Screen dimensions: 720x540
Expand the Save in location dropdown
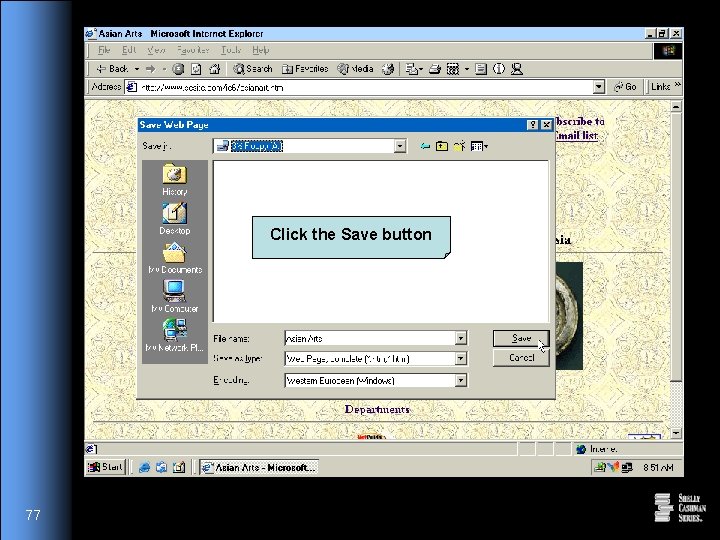pyautogui.click(x=399, y=146)
